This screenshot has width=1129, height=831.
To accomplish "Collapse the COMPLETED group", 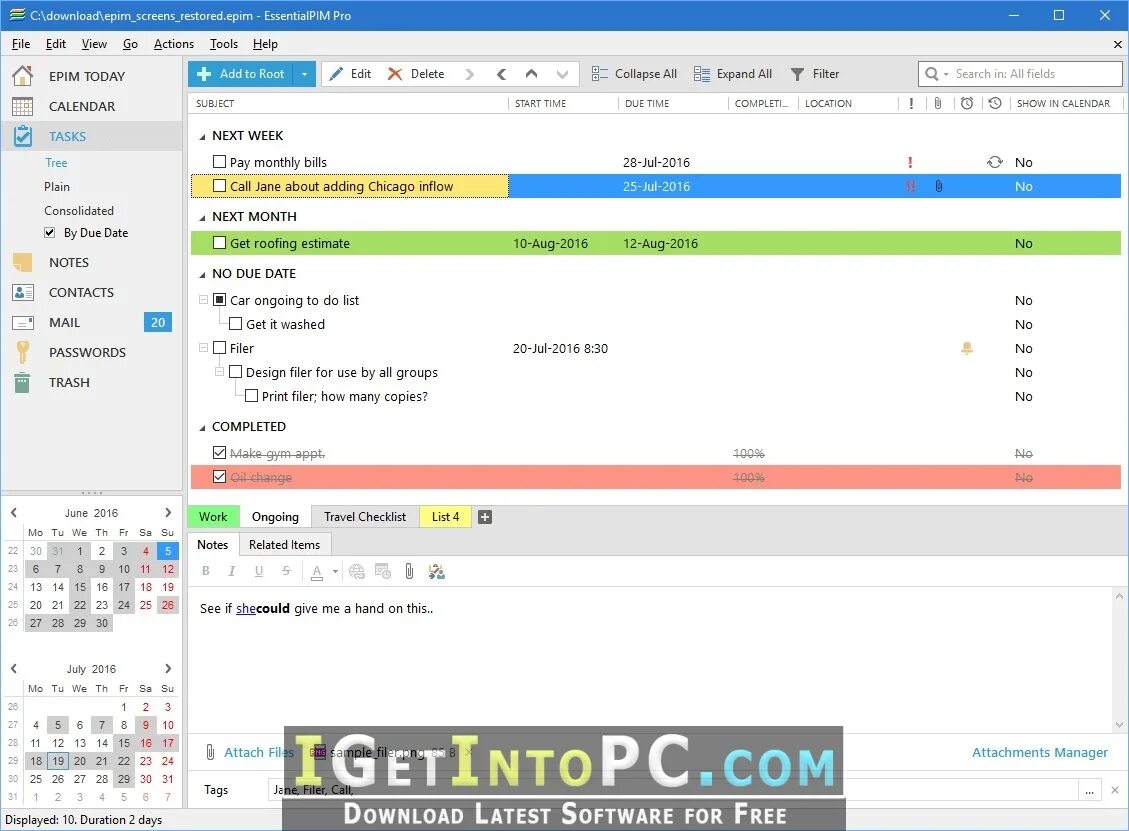I will pyautogui.click(x=202, y=427).
